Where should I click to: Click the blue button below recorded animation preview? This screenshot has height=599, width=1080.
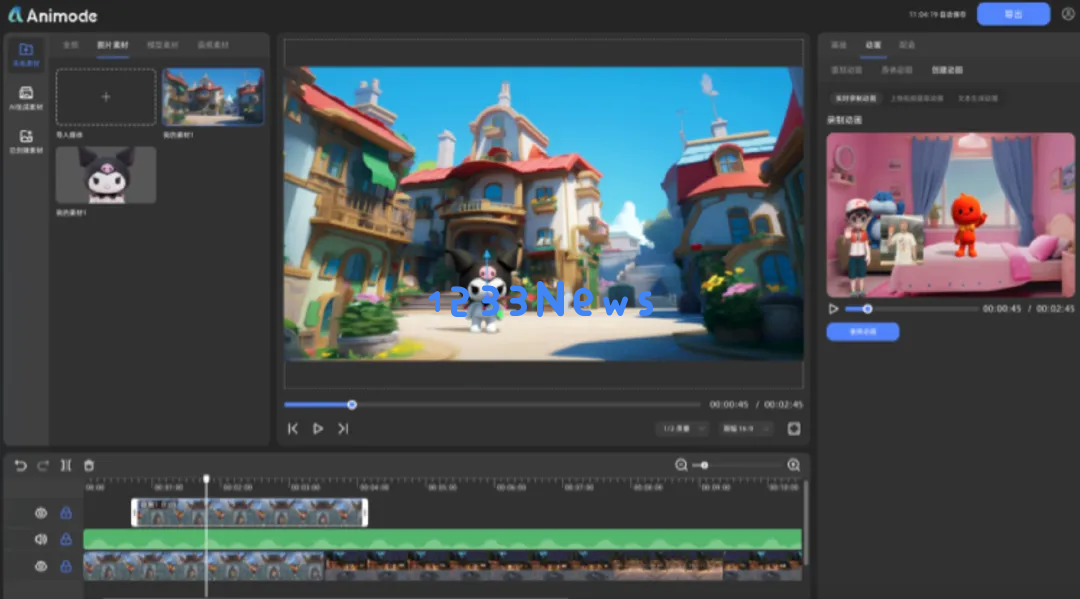[862, 332]
